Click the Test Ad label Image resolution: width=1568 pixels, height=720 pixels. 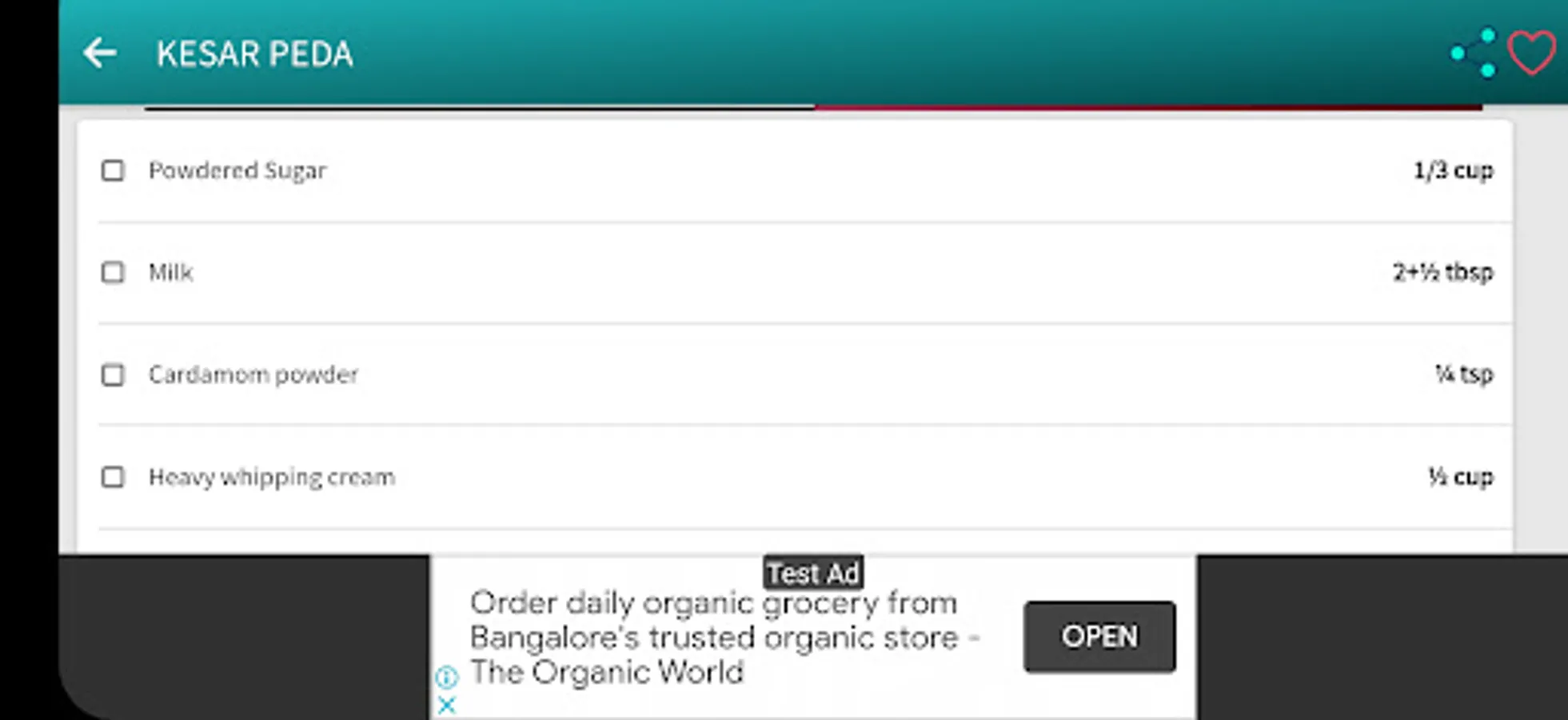(813, 573)
